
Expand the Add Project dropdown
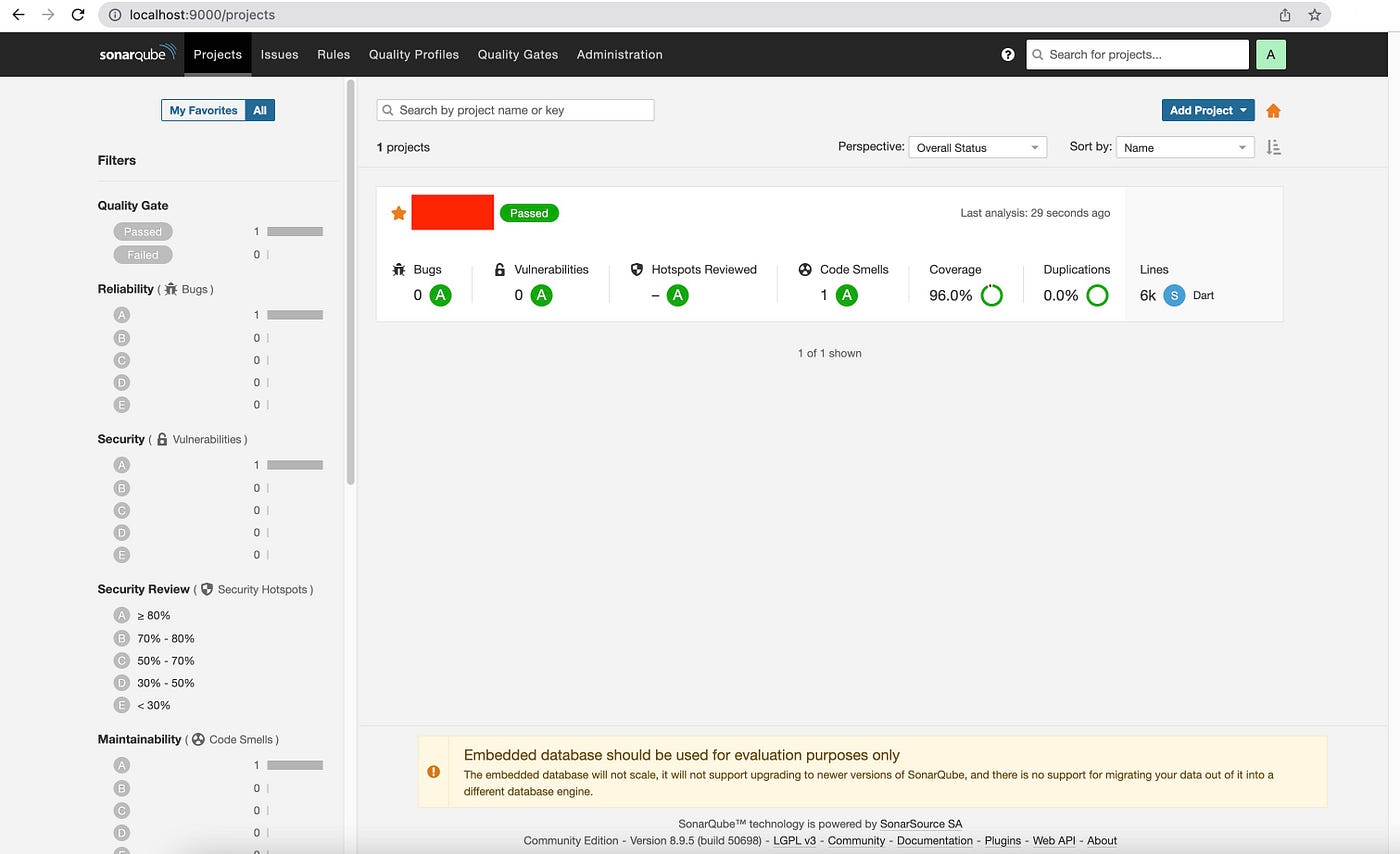1208,110
